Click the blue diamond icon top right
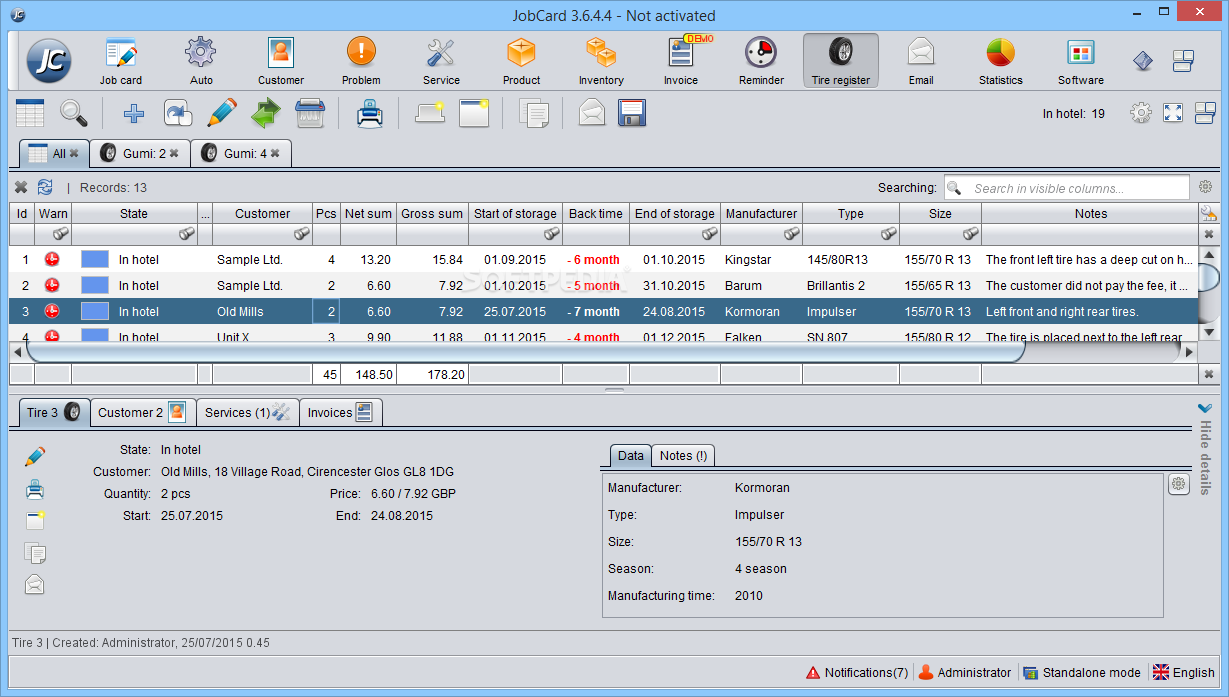Viewport: 1229px width, 697px height. [1143, 61]
